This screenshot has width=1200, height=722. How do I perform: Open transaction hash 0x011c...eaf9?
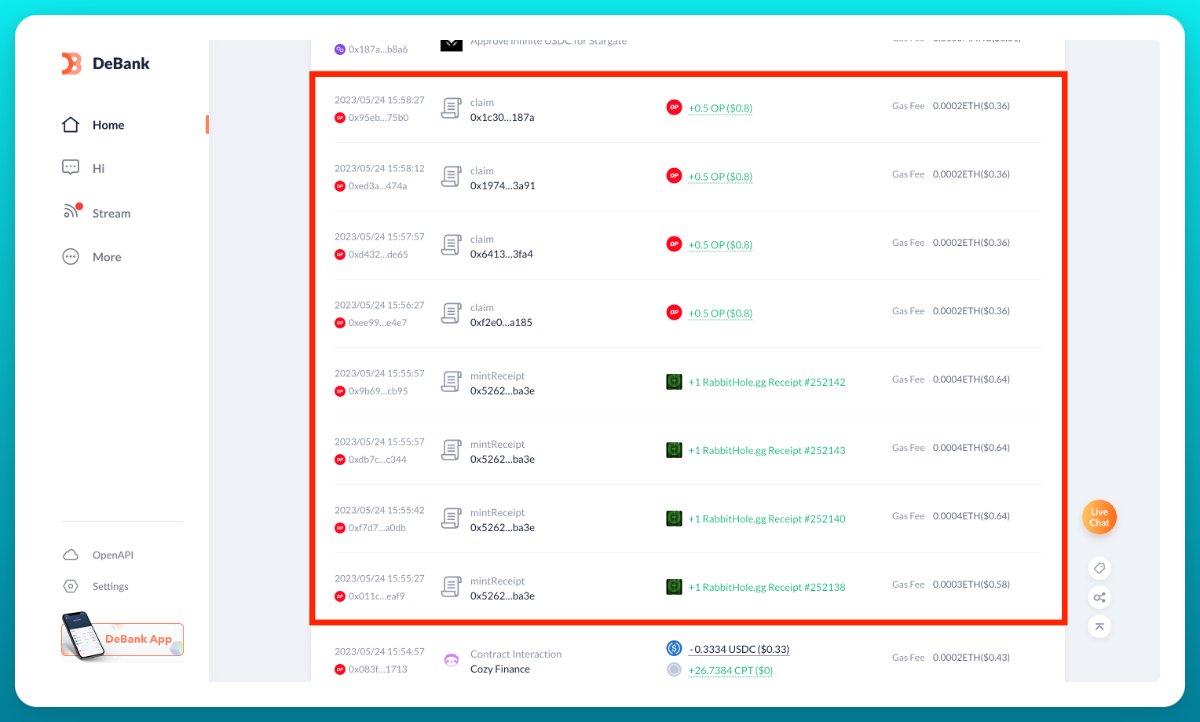click(x=377, y=596)
